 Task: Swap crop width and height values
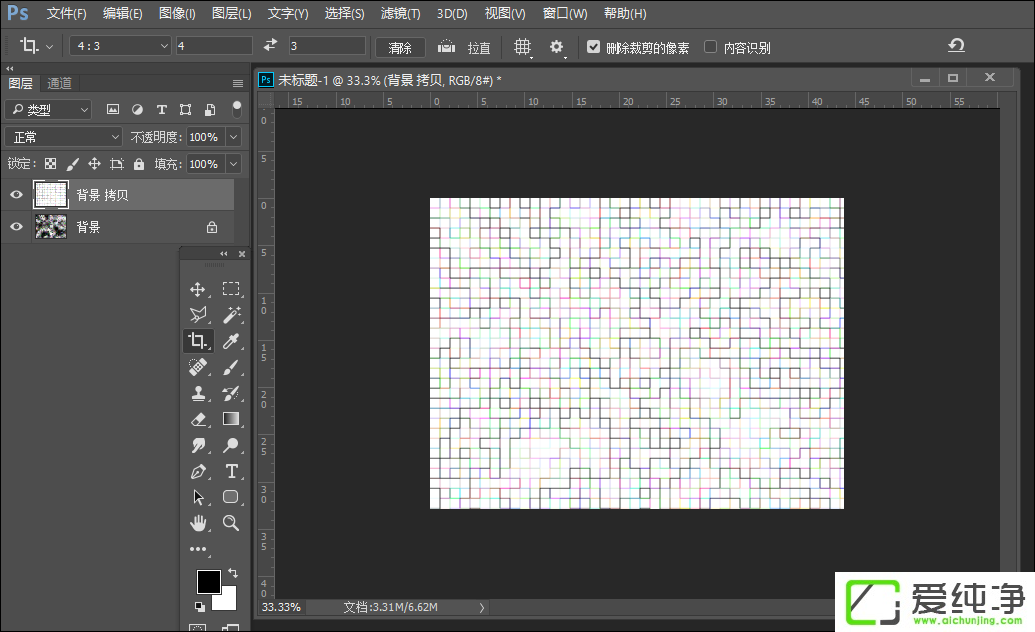click(x=270, y=46)
